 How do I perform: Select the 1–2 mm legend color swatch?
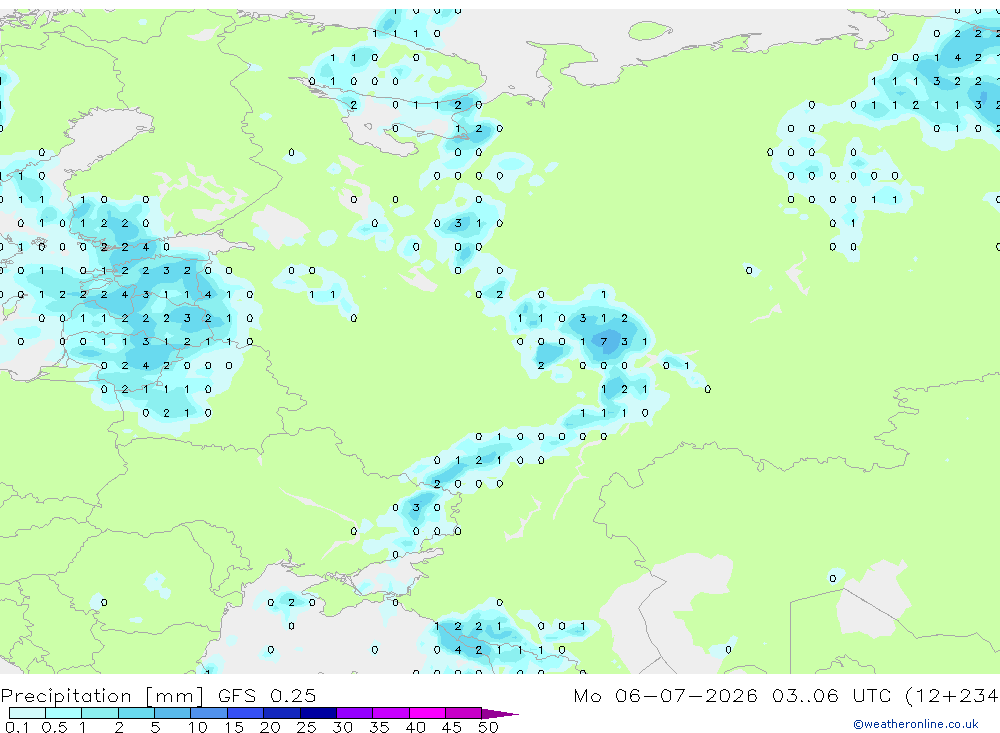[x=100, y=713]
